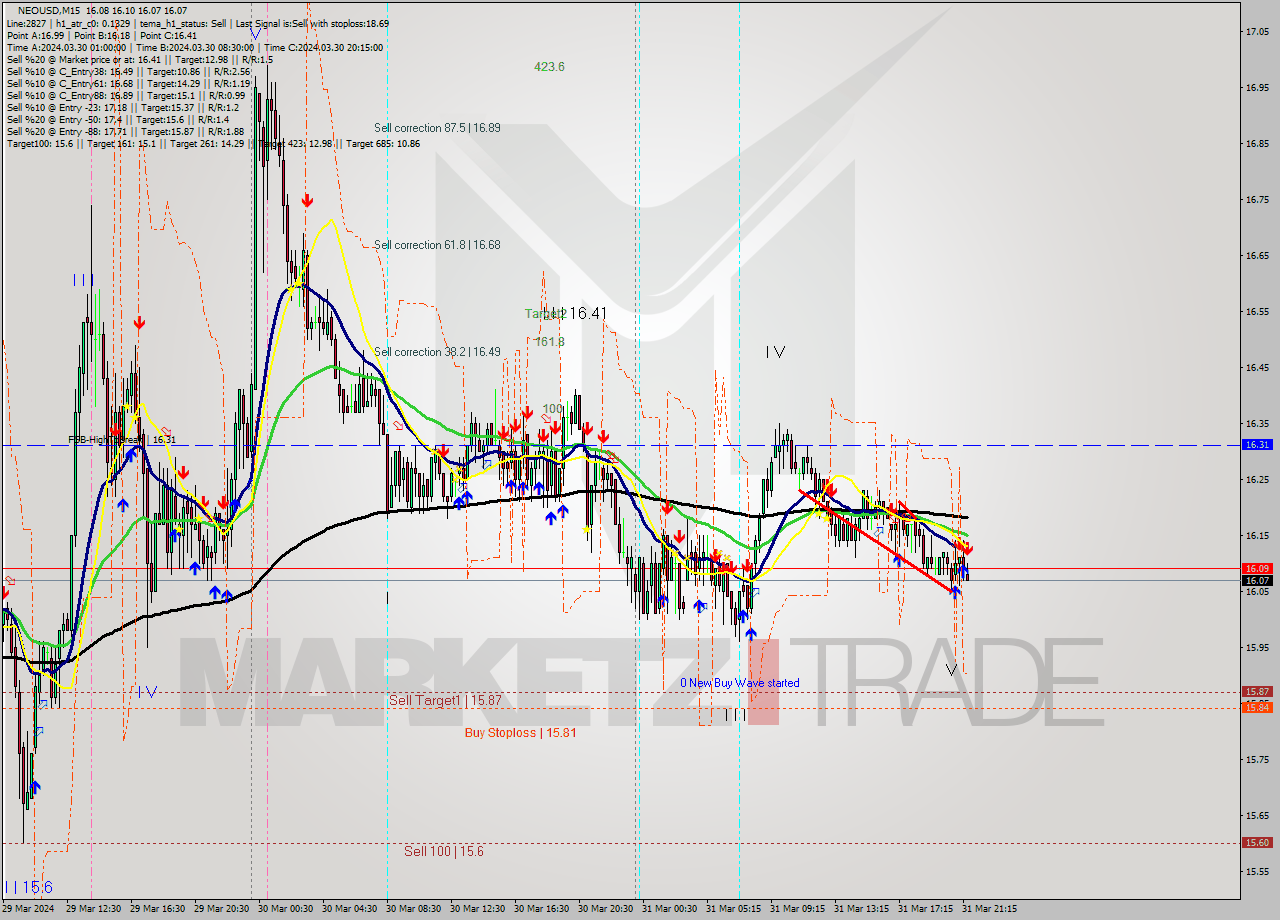Click the 'Point A:16.99' info line

(102, 35)
